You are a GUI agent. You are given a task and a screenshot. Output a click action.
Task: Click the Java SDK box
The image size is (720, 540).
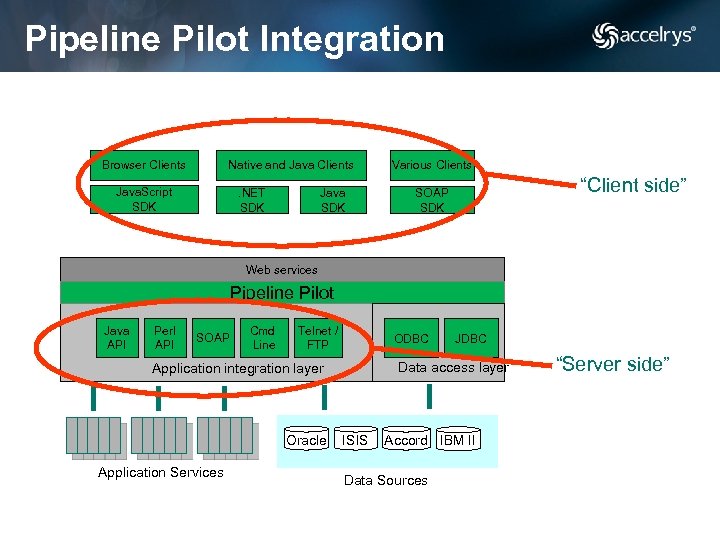coord(333,200)
